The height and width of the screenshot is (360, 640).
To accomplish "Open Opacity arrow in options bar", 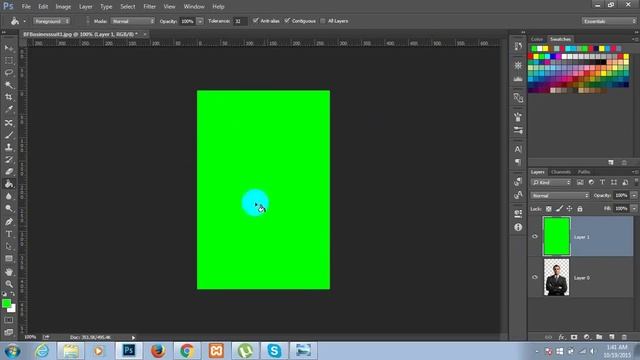I will coord(200,21).
